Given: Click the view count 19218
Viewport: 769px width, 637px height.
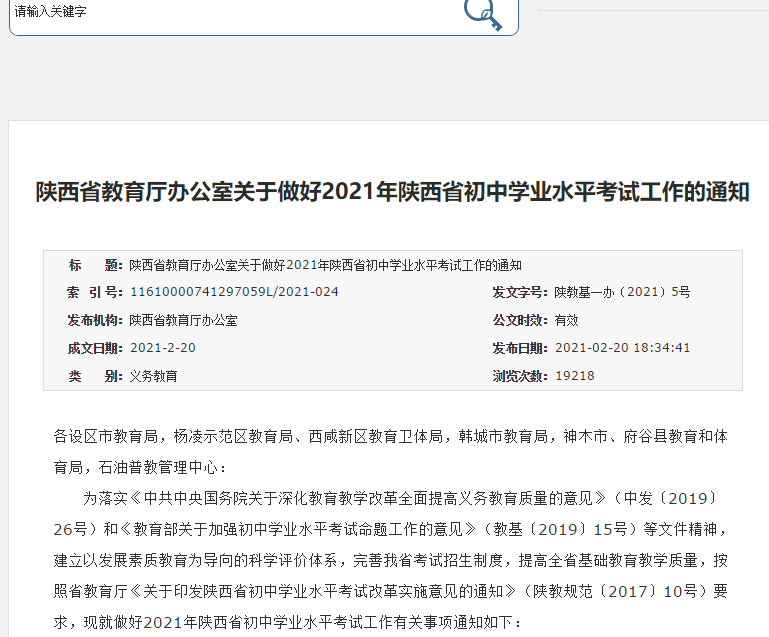Looking at the screenshot, I should click(x=574, y=376).
